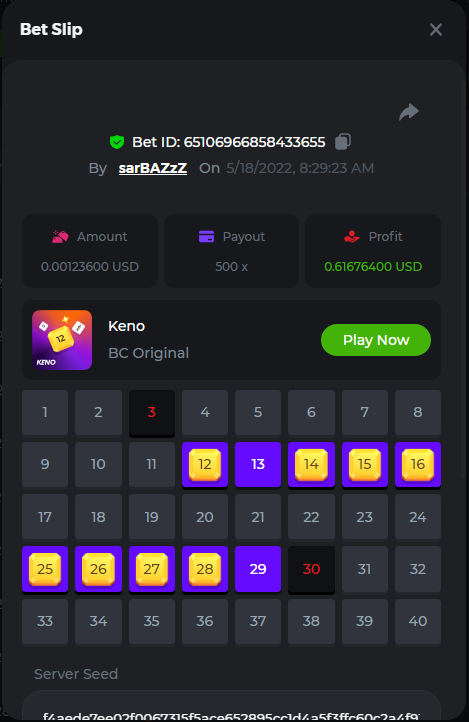Click the Profit hand icon

[x=352, y=237]
